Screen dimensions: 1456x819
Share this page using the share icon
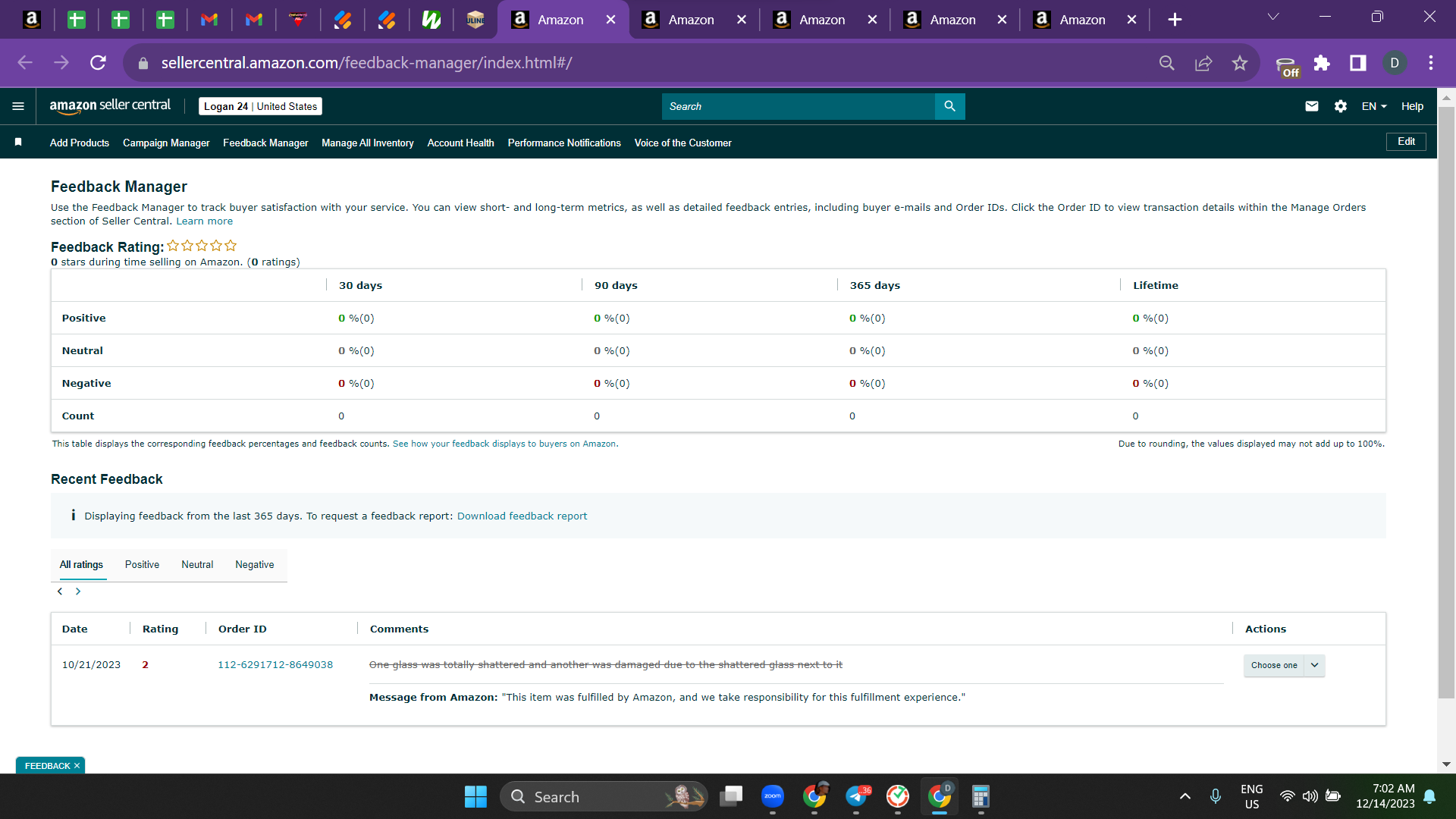pyautogui.click(x=1203, y=63)
